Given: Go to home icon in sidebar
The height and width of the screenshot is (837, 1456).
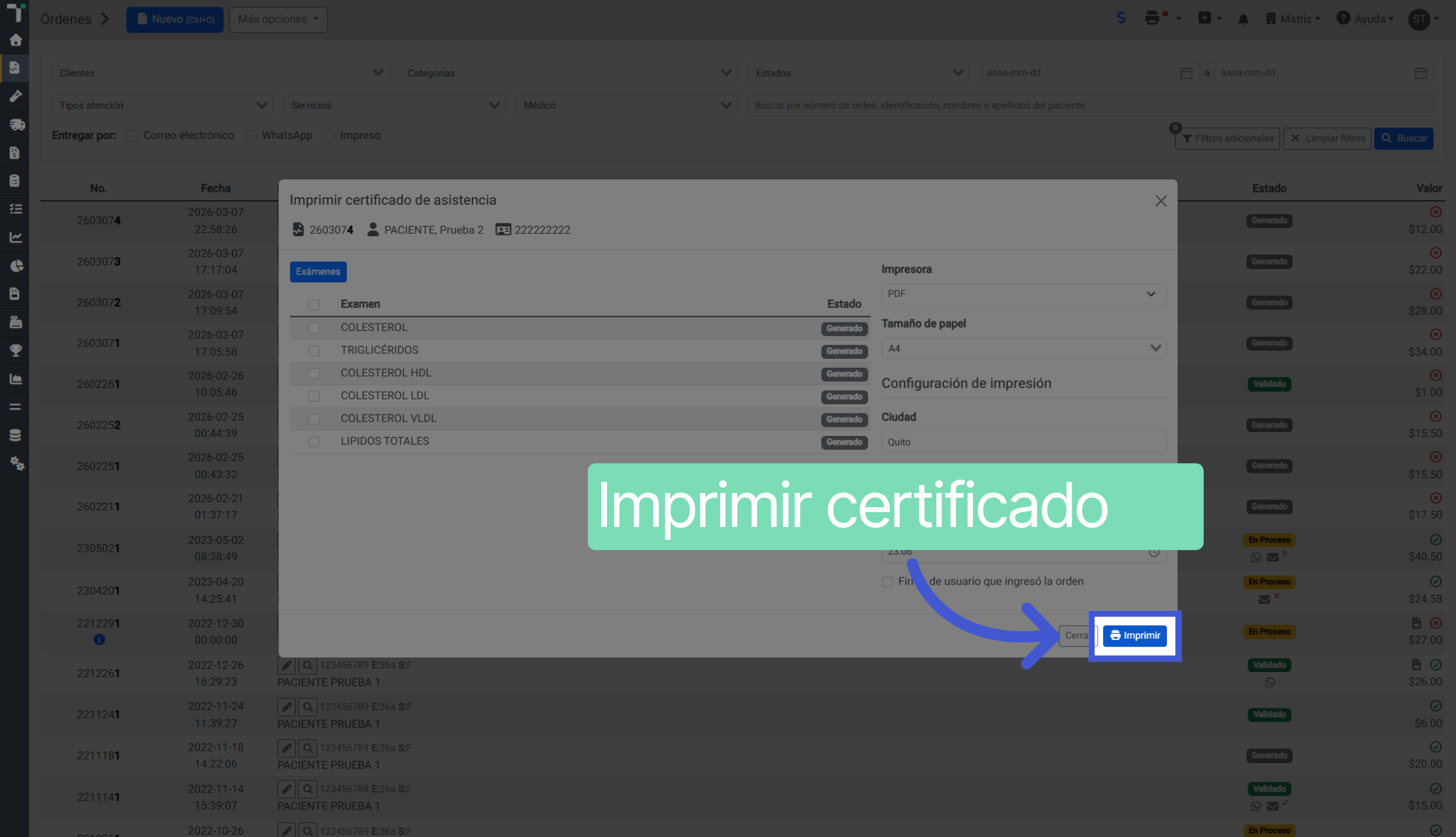Looking at the screenshot, I should (16, 40).
